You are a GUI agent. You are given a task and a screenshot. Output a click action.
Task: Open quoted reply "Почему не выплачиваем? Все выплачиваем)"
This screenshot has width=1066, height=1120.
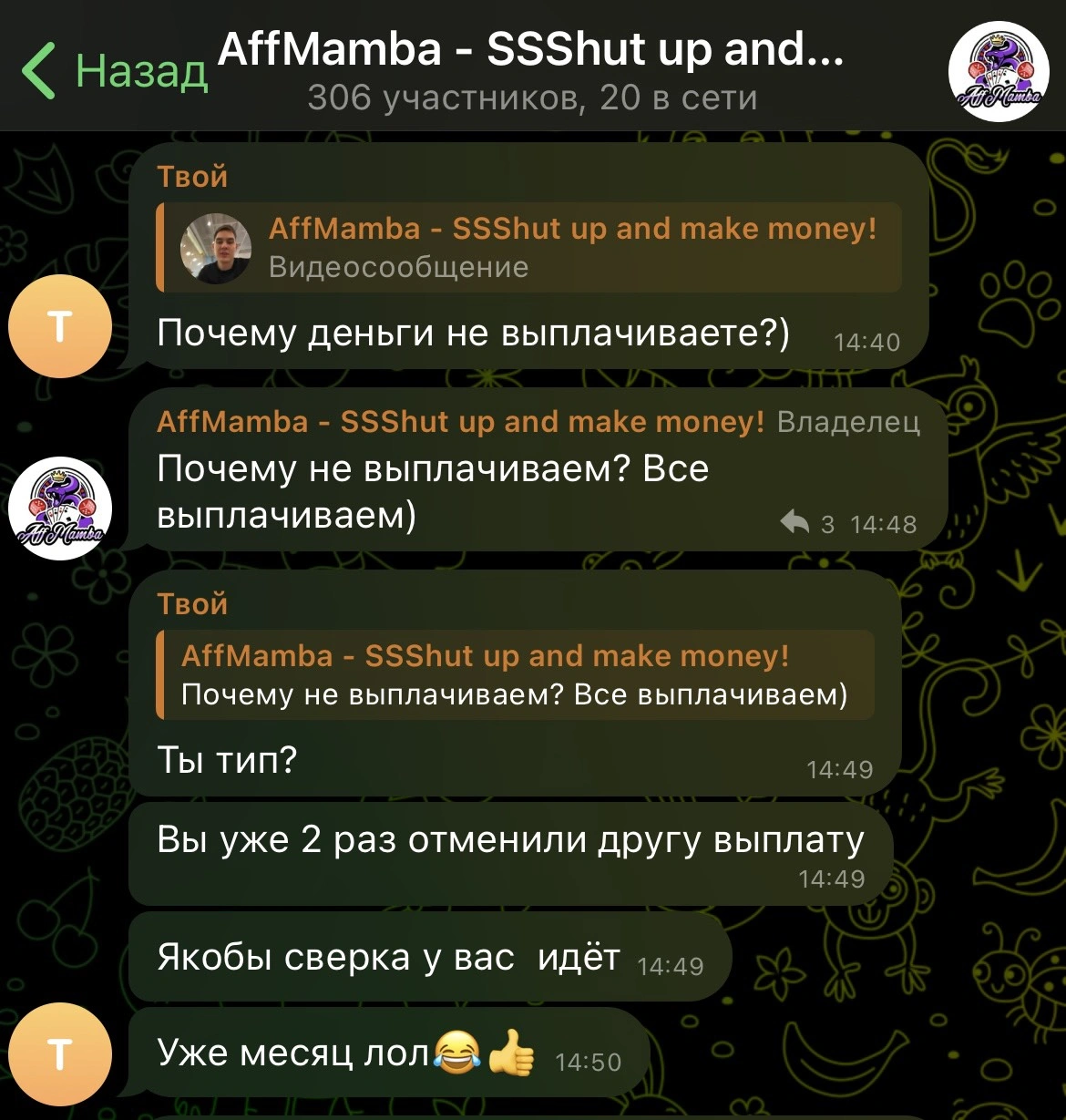pyautogui.click(x=516, y=675)
